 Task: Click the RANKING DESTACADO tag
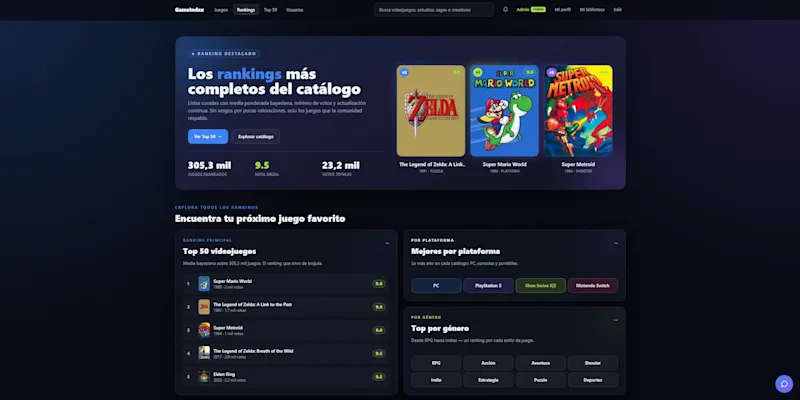click(224, 54)
